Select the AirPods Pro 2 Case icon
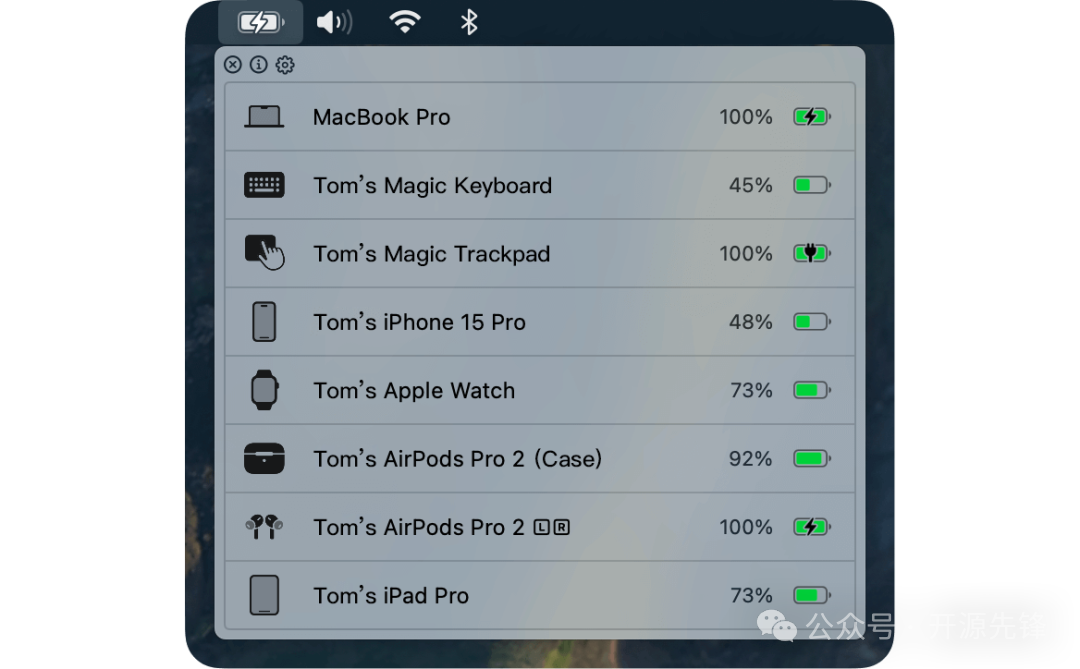 click(264, 458)
